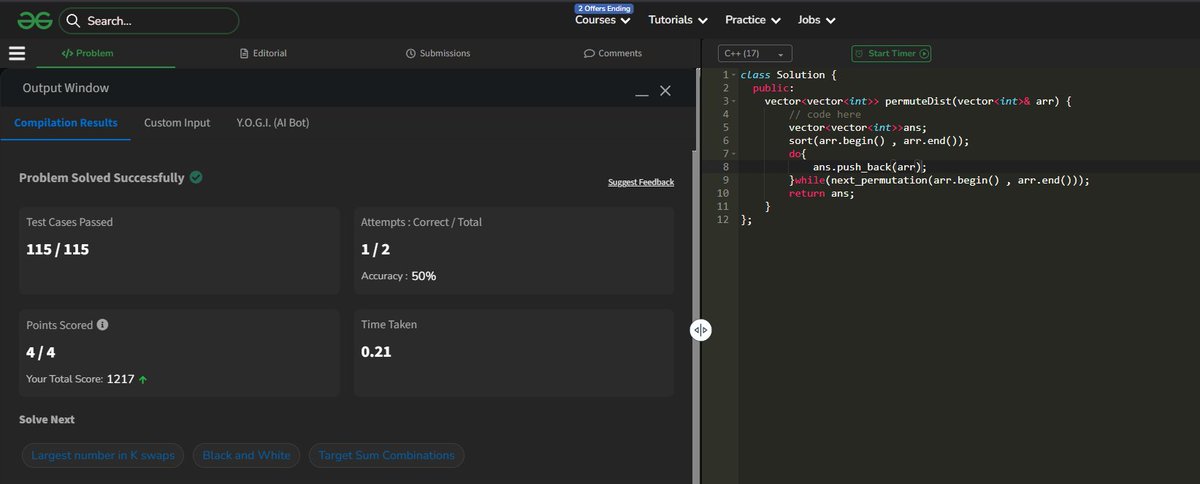Switch to the Editorial tab

click(264, 53)
